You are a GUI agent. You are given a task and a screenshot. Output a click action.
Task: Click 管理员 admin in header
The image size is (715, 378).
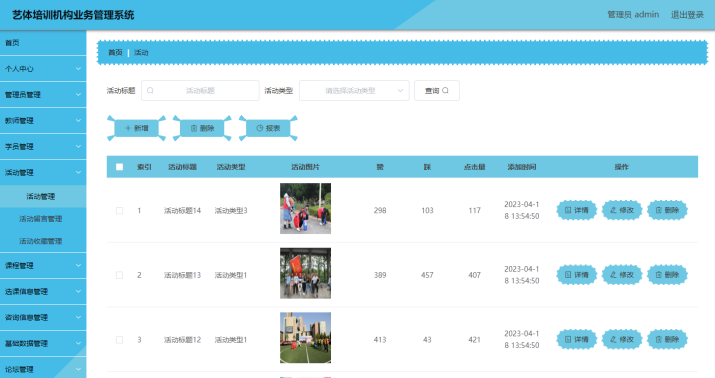point(633,15)
